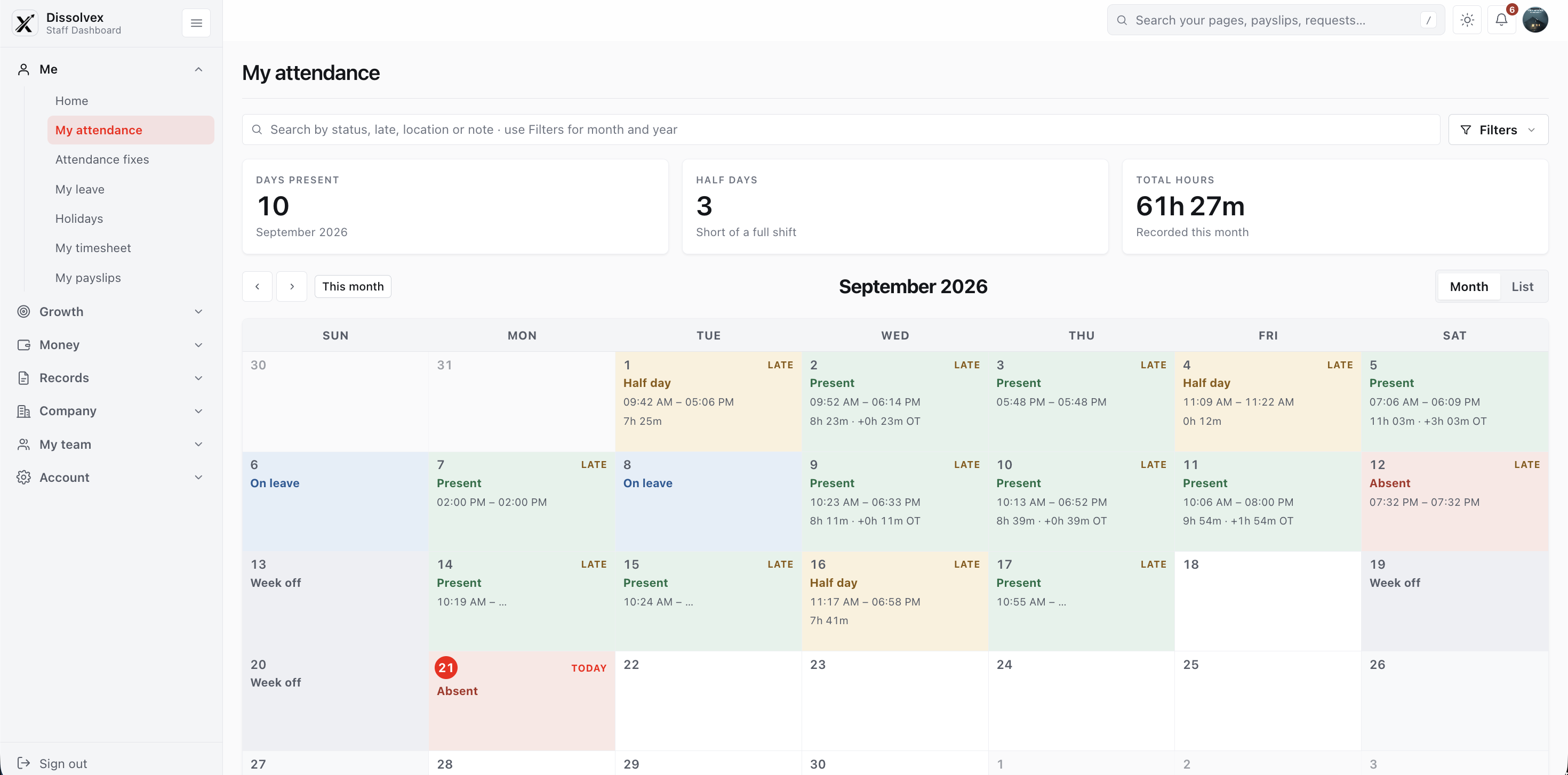Collapse sidebar with the hamburger menu icon

196,23
